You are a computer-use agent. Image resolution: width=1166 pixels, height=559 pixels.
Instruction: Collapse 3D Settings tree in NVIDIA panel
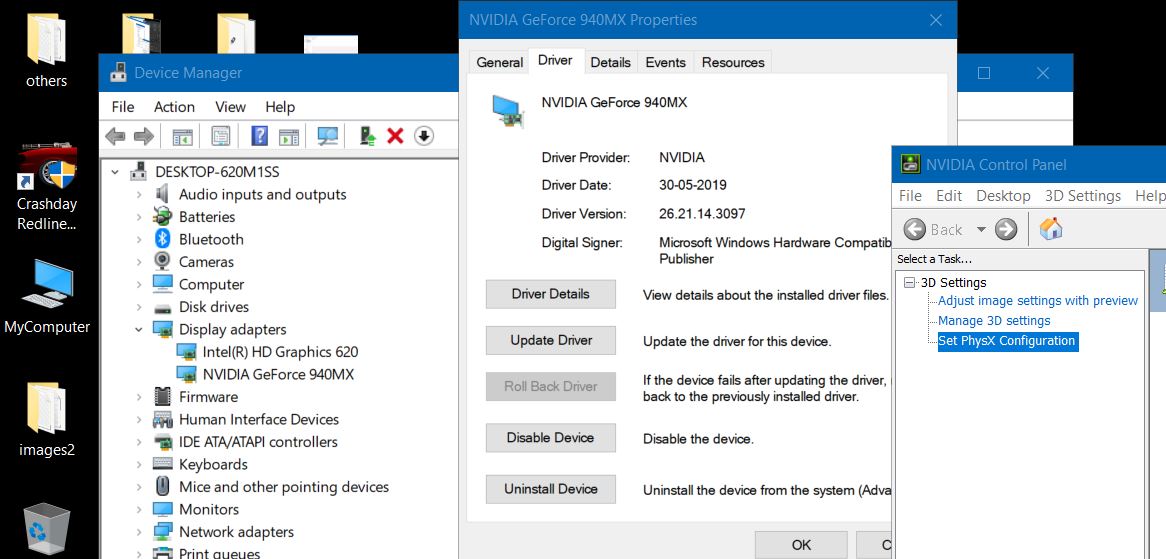pos(909,282)
